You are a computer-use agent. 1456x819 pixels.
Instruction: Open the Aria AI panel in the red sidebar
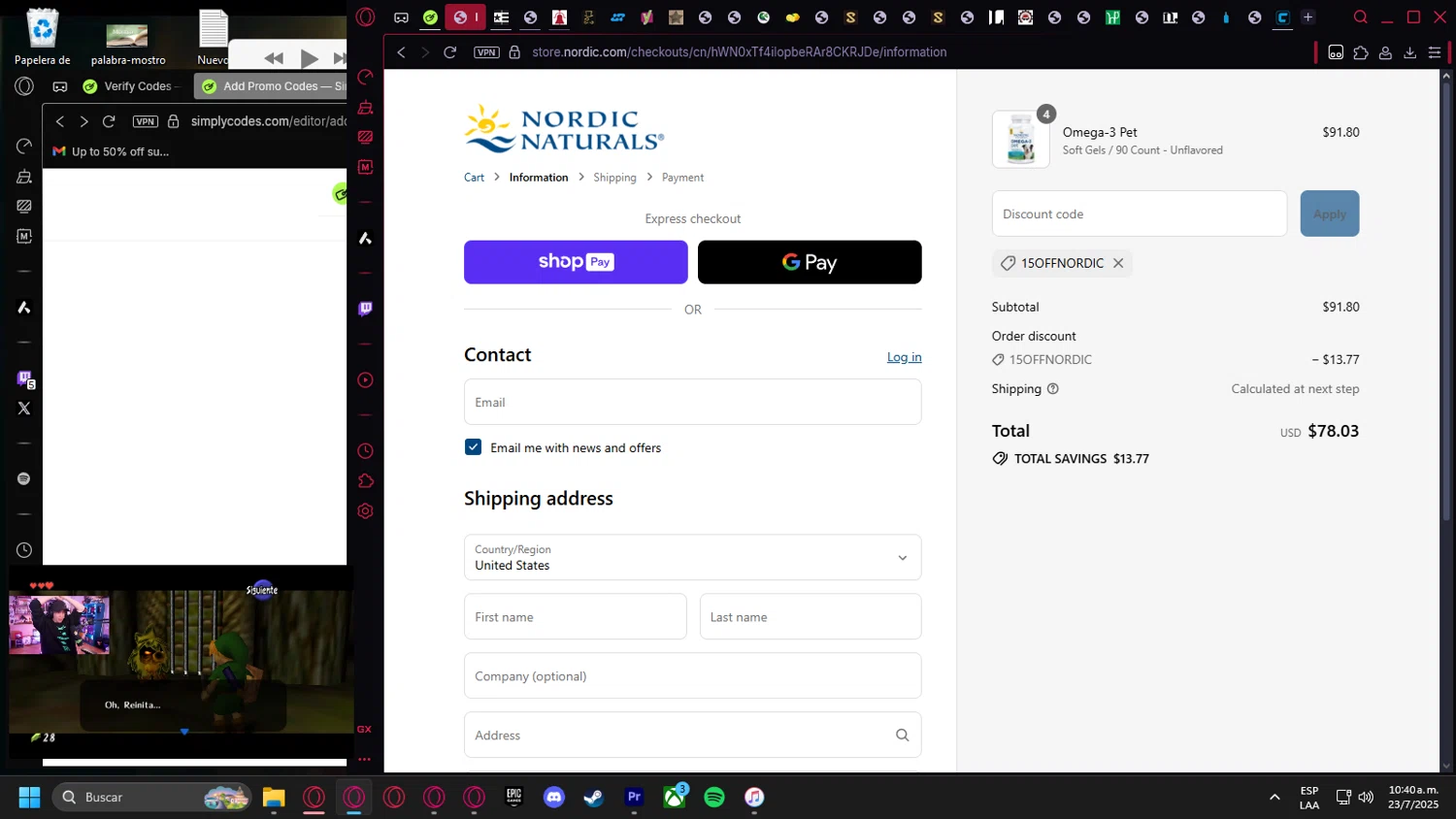click(x=365, y=239)
